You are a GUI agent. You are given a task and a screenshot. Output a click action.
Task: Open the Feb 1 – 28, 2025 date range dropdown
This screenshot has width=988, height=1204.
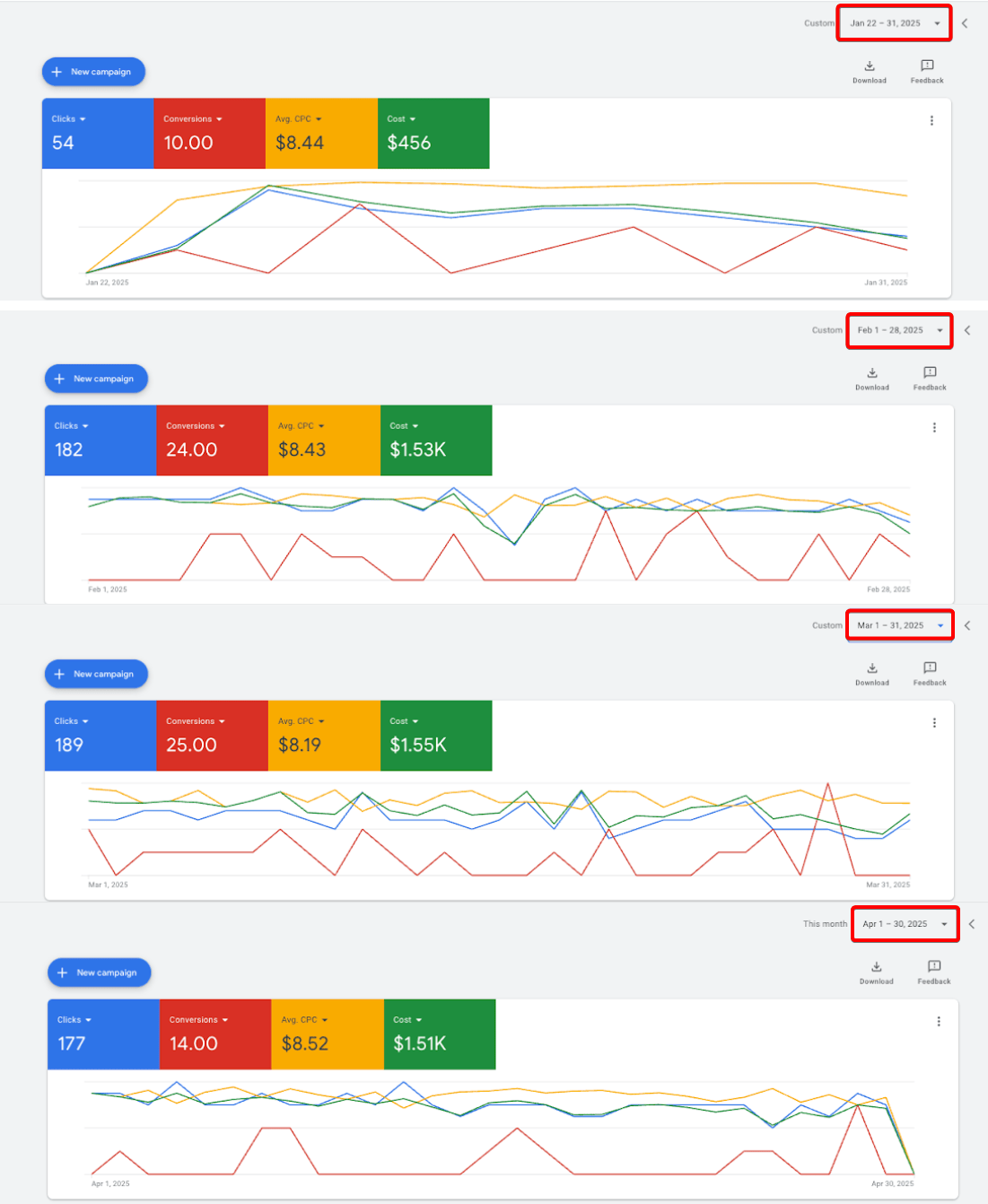(x=899, y=330)
